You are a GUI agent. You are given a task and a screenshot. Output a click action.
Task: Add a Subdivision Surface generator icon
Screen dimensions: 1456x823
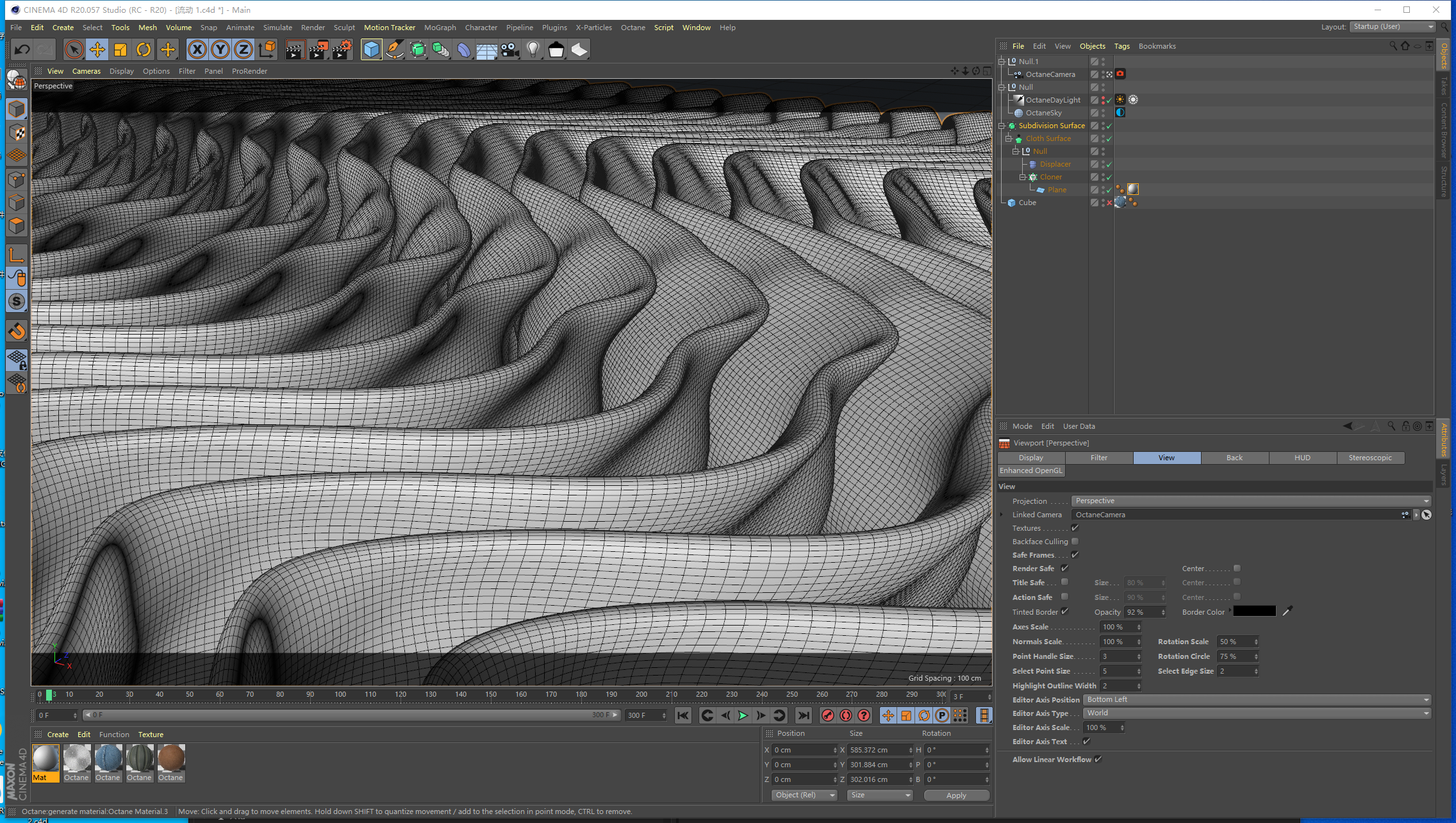(418, 49)
